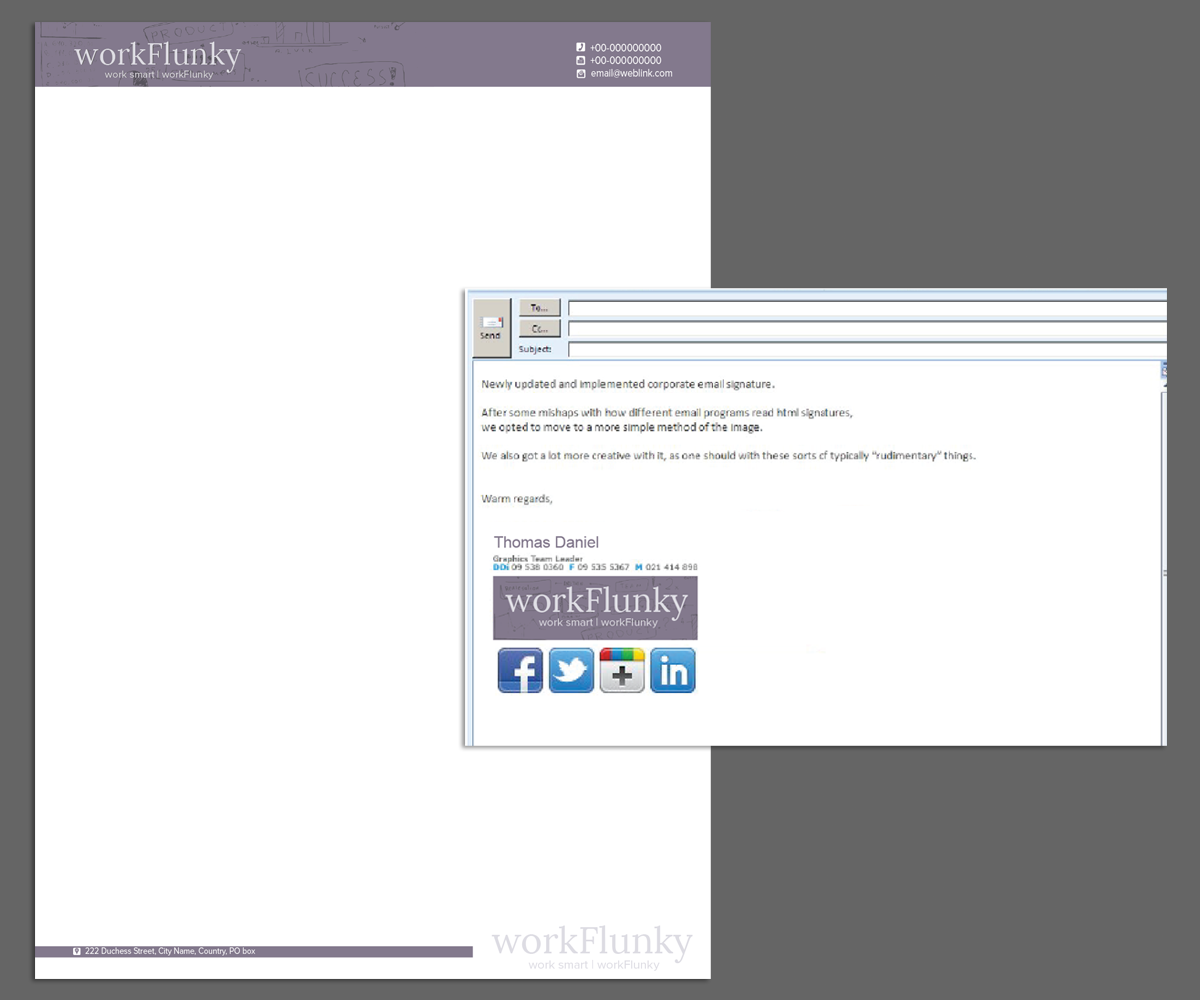This screenshot has height=1000, width=1200.
Task: Click the M number 021 414 898
Action: pos(671,567)
